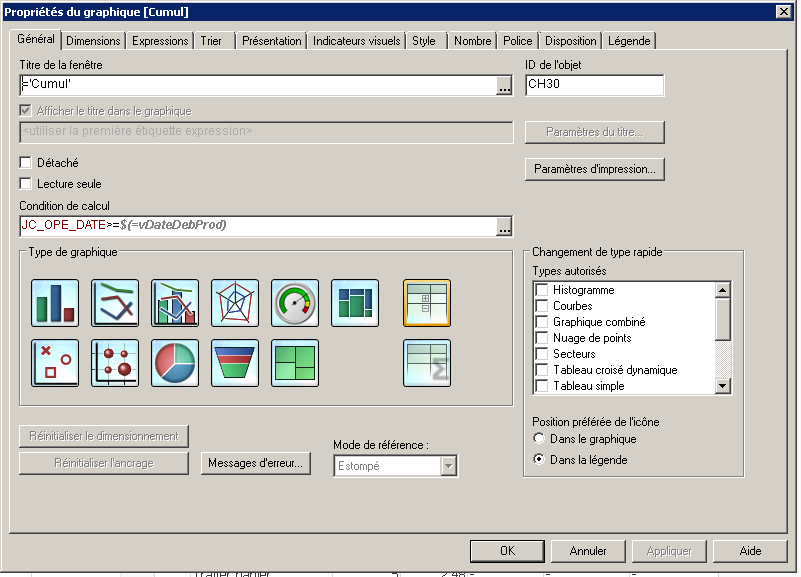Switch to the Présentation tab
The height and width of the screenshot is (577, 801).
pyautogui.click(x=271, y=41)
